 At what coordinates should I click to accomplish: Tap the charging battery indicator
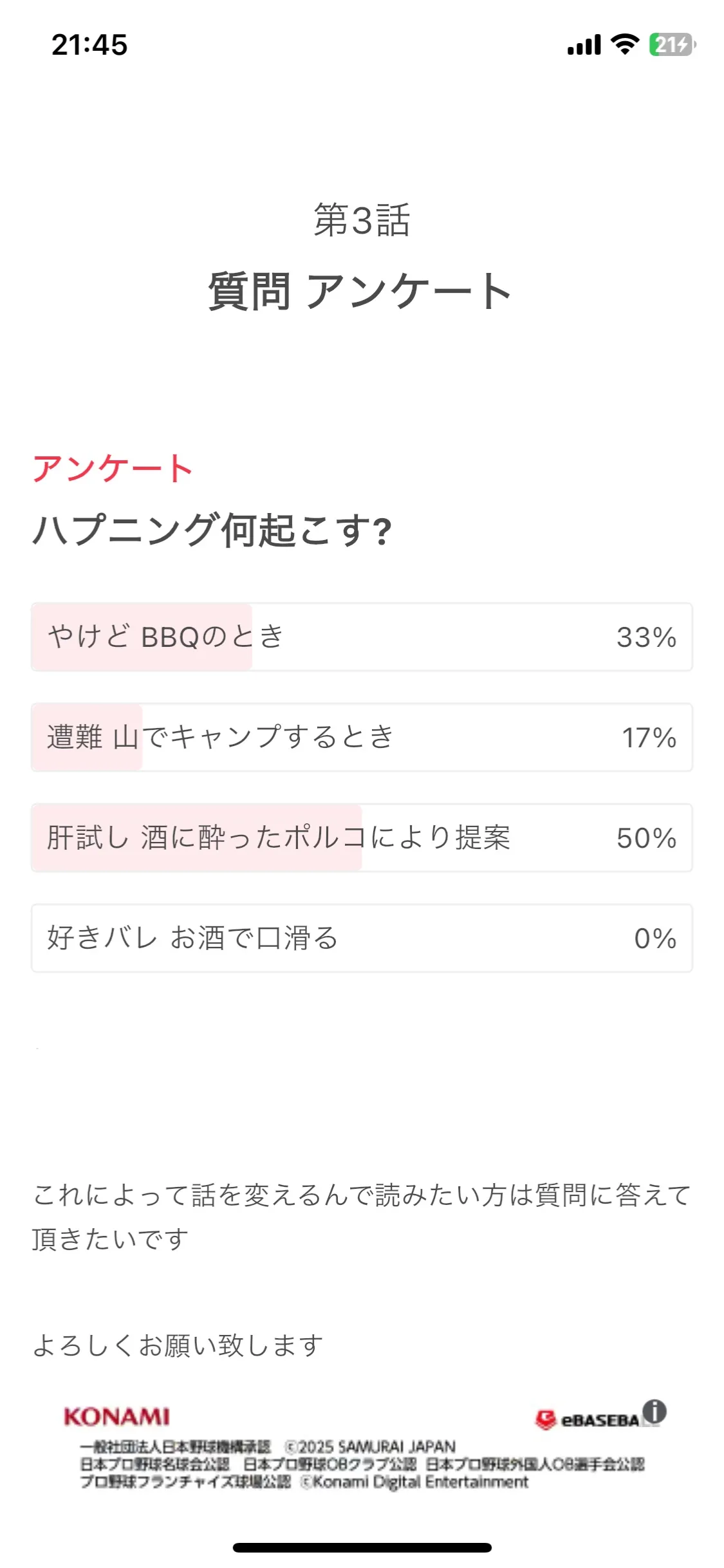672,45
